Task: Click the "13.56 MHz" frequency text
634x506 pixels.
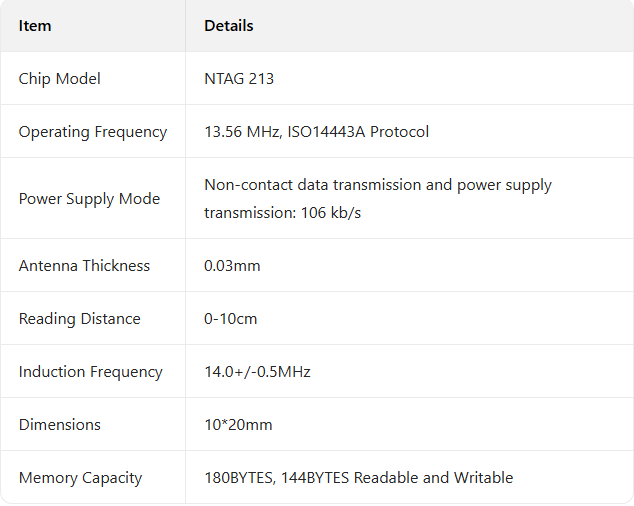Action: (x=240, y=132)
